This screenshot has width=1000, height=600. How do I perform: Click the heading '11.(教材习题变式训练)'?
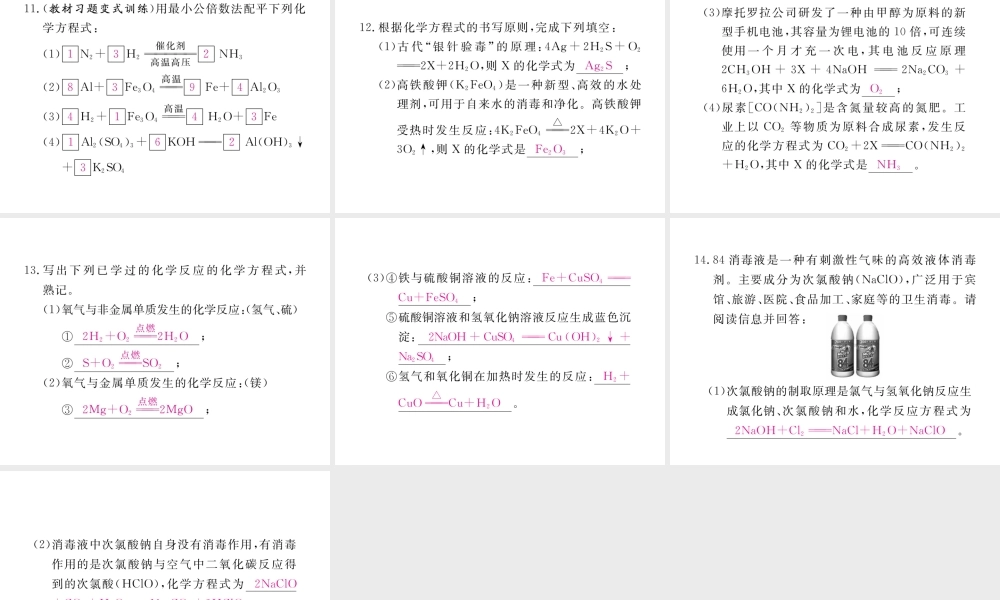(x=88, y=9)
